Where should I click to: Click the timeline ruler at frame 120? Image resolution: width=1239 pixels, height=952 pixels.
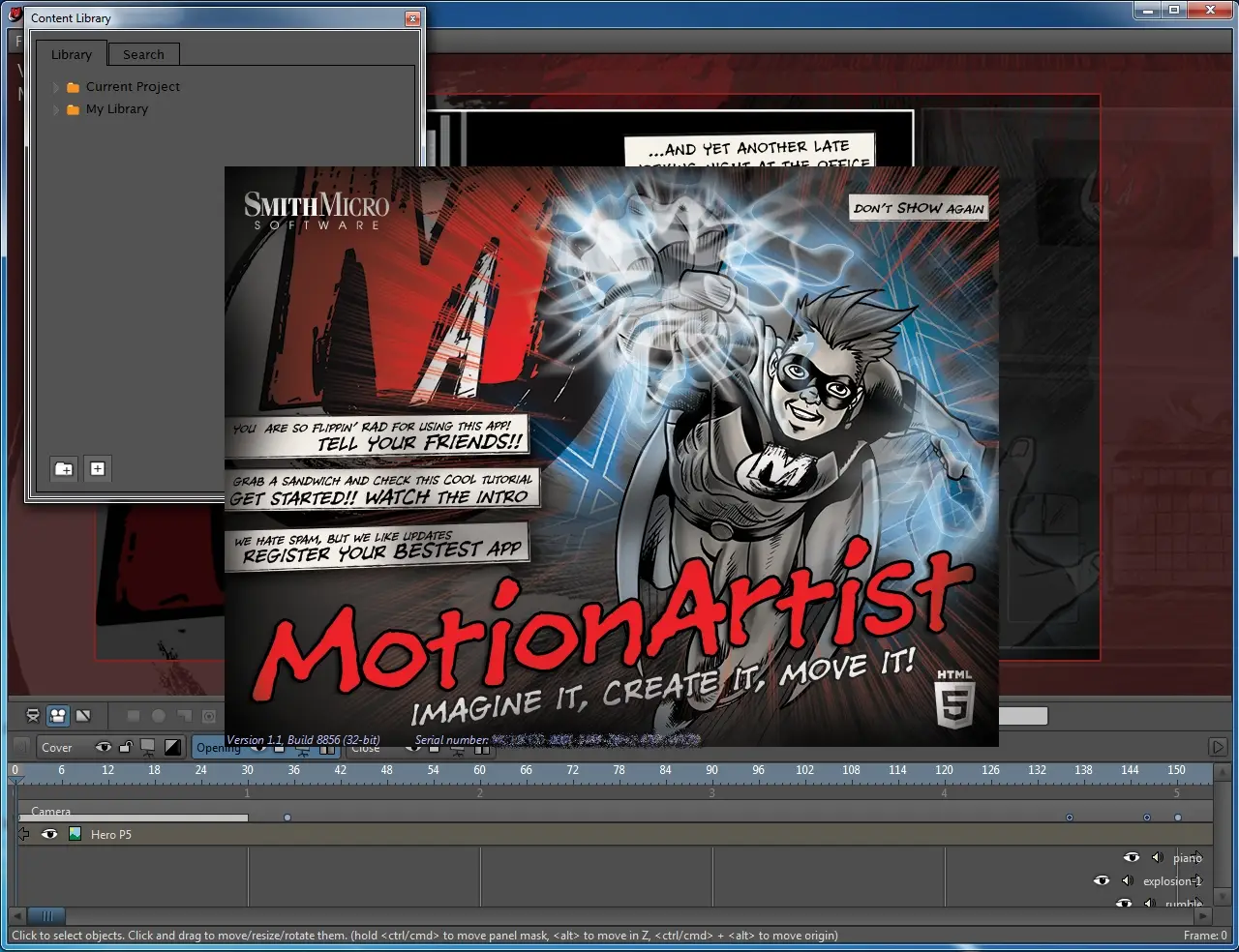pyautogui.click(x=944, y=771)
